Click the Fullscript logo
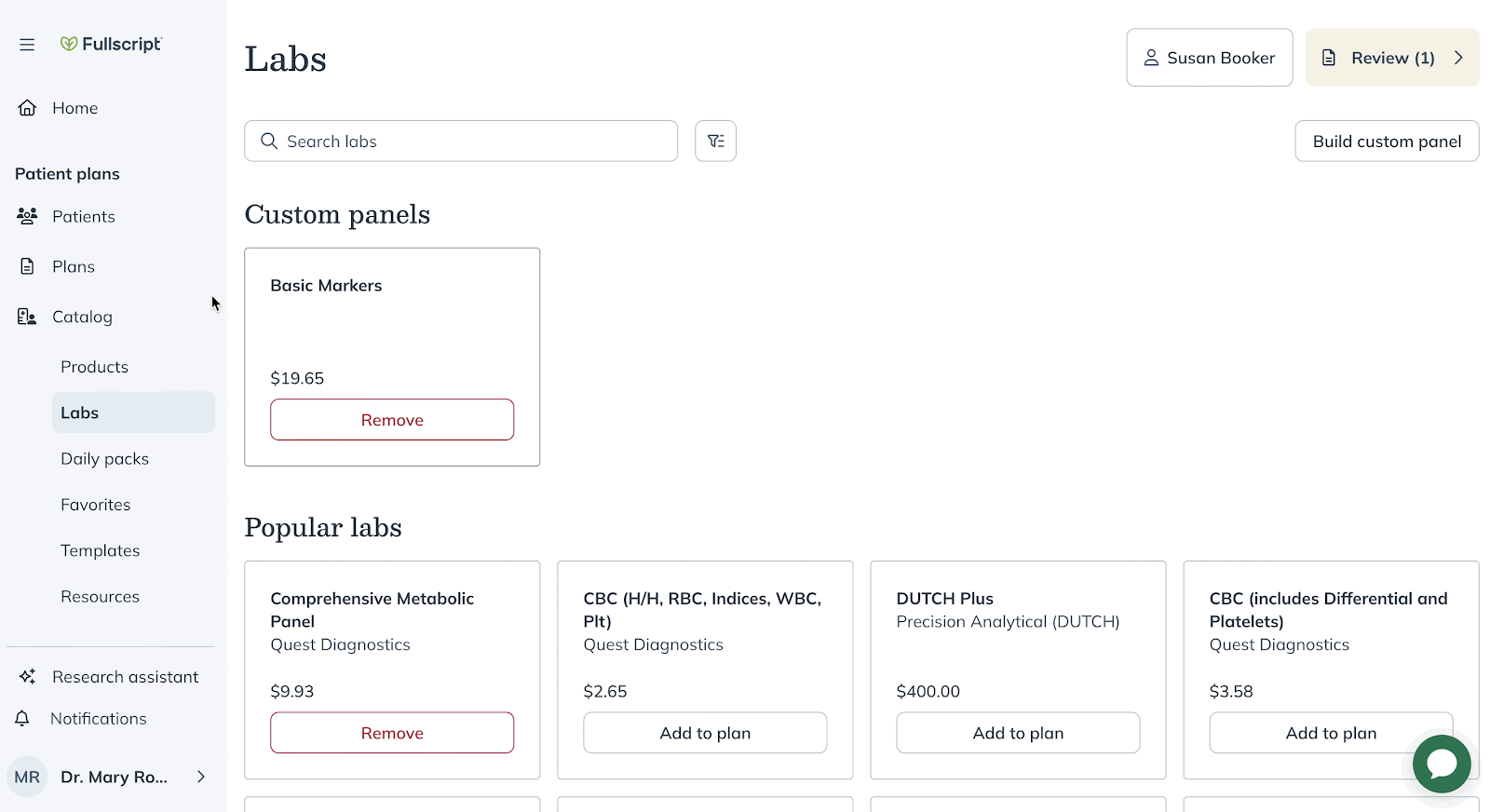 (111, 44)
